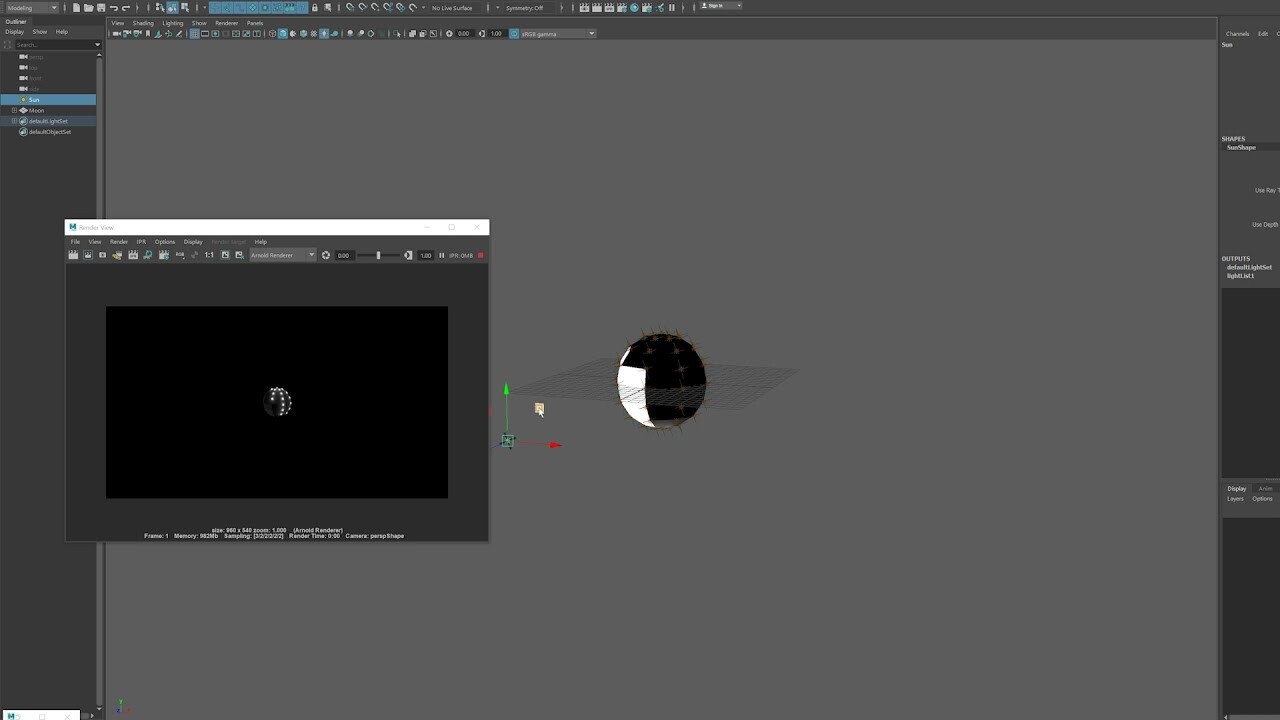Select the 1:1 zoom icon in Render View

pyautogui.click(x=208, y=255)
